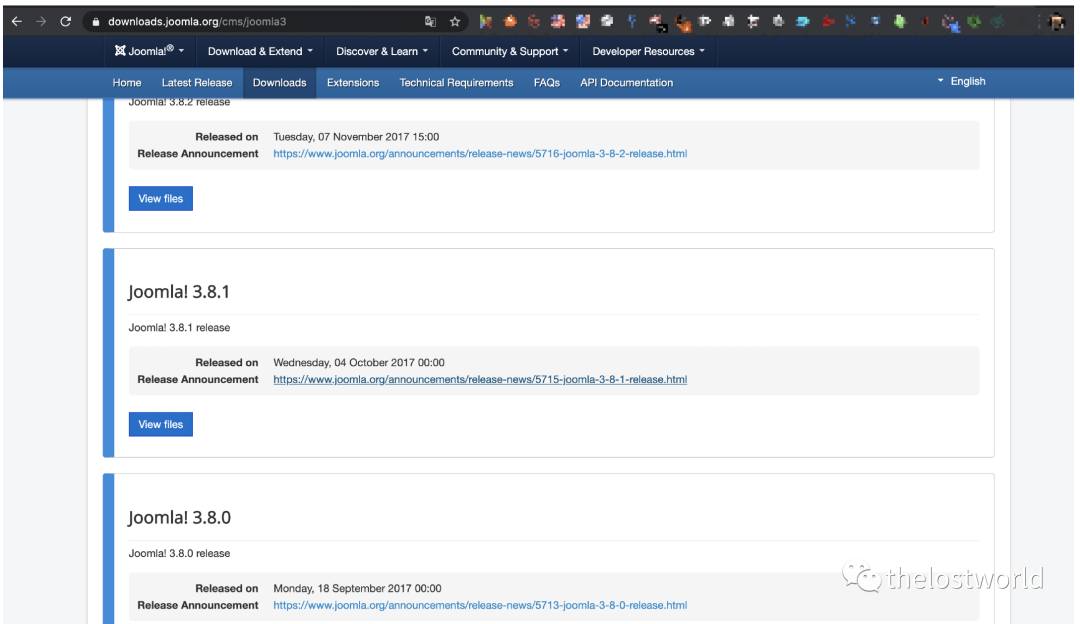1080x624 pixels.
Task: Reload the page with the refresh icon
Action: coord(65,21)
